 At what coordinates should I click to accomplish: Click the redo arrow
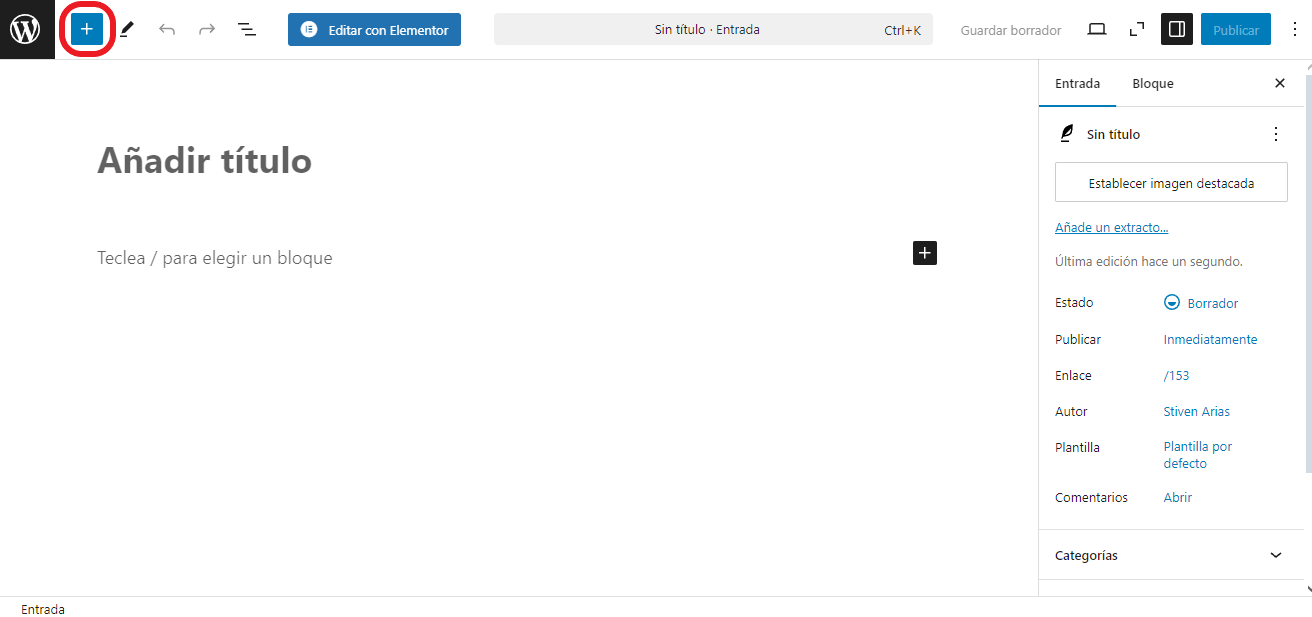point(206,29)
